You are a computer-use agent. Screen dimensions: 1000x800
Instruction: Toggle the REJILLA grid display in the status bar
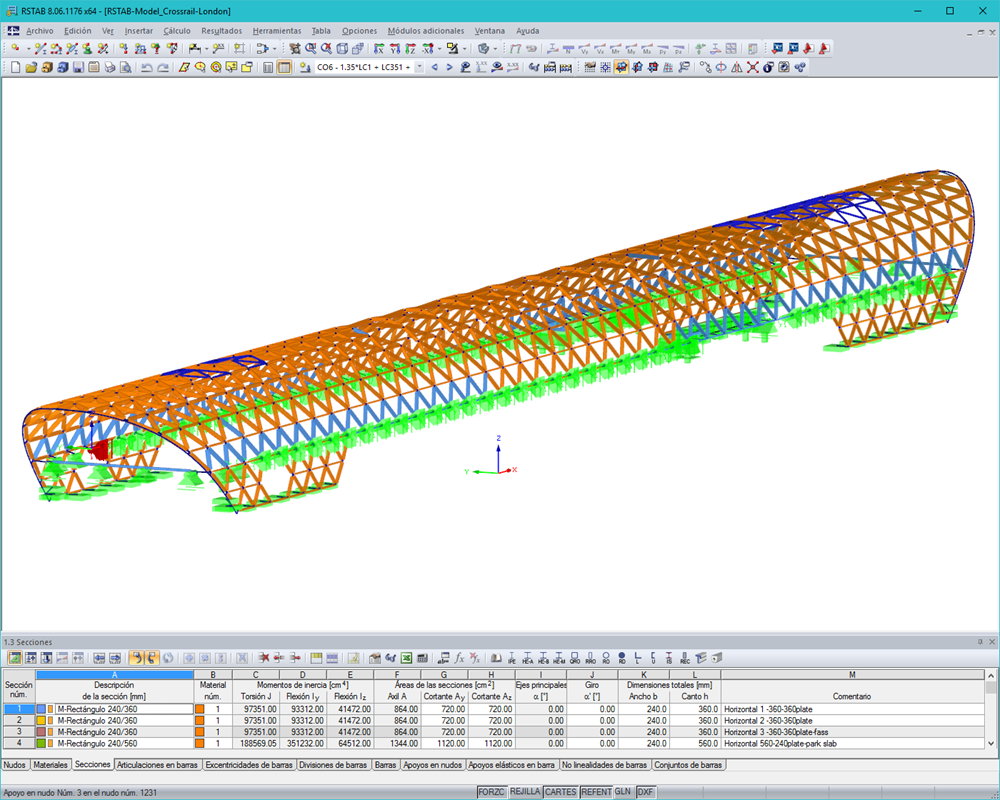coord(524,790)
